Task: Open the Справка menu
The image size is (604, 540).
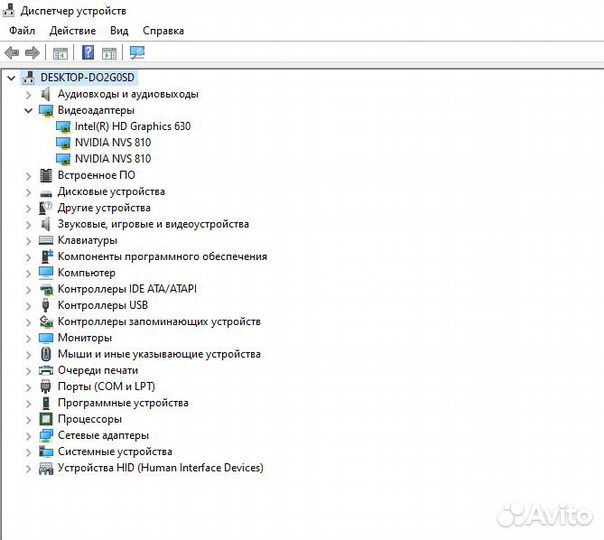Action: (163, 31)
